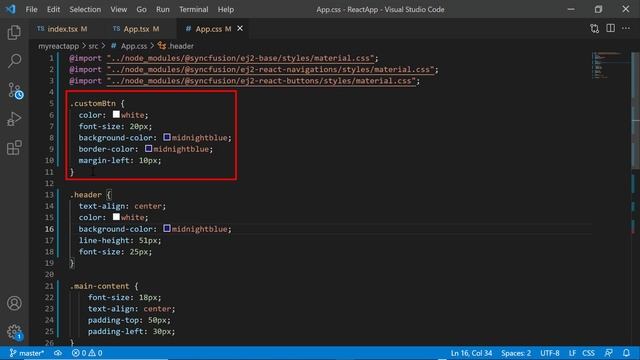Select the App.css tab
Viewport: 640px width, 360px height.
[x=213, y=29]
